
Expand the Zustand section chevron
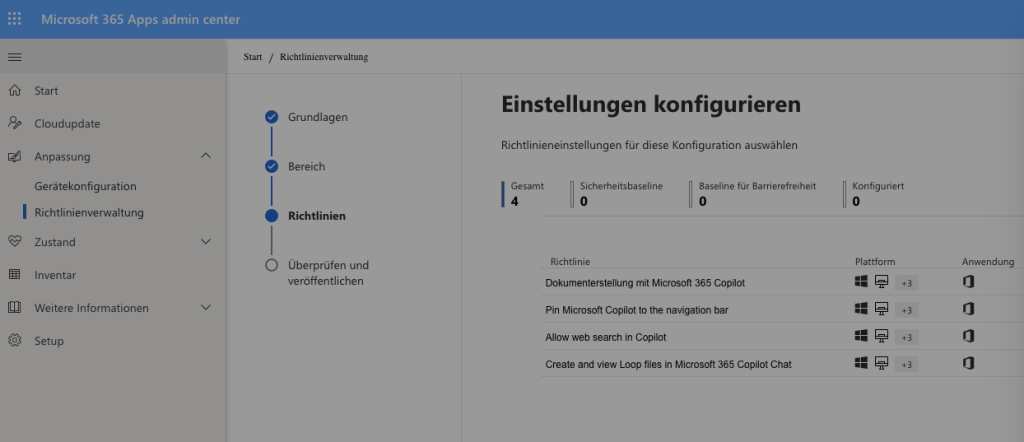click(x=206, y=242)
